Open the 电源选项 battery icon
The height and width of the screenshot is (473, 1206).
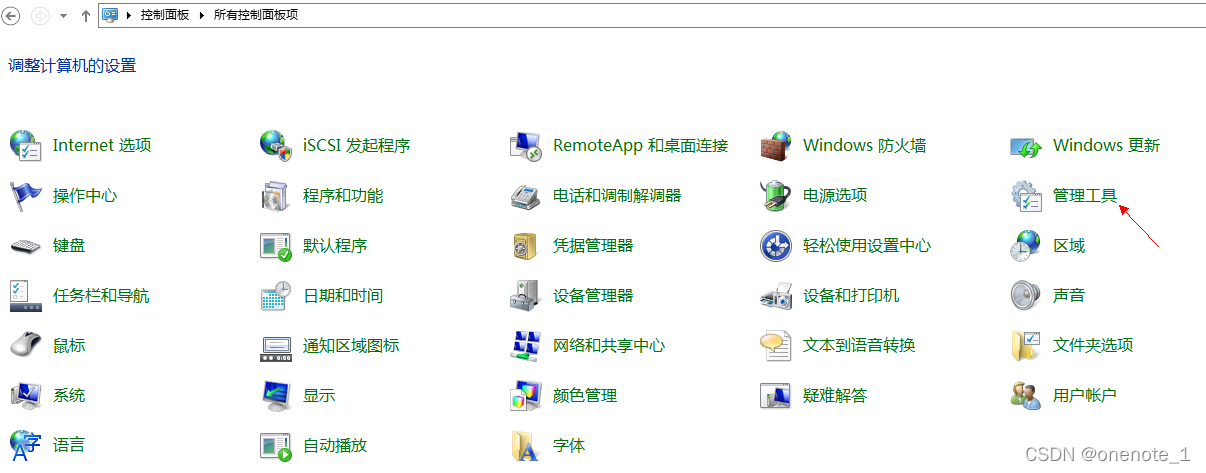pyautogui.click(x=776, y=195)
